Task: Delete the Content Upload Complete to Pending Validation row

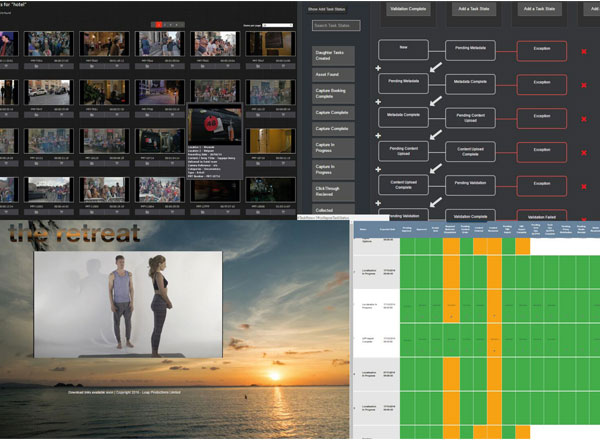Action: pyautogui.click(x=584, y=186)
